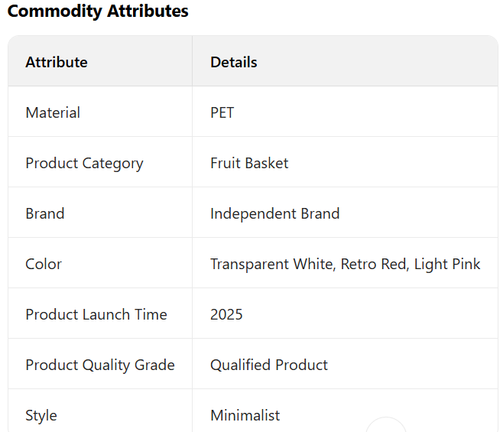Click the Fruit Basket value
Viewport: 500px width, 432px height.
(249, 163)
